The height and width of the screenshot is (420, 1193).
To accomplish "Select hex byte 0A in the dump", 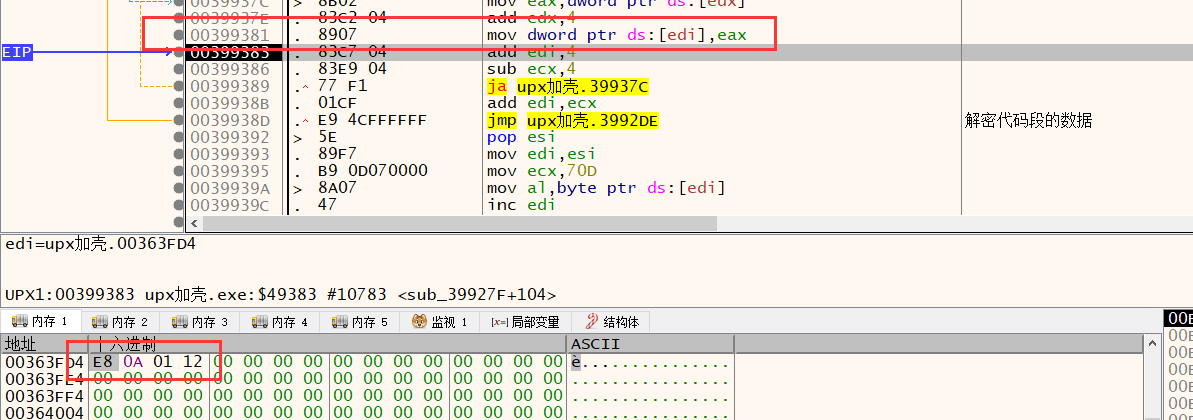I will [x=133, y=362].
